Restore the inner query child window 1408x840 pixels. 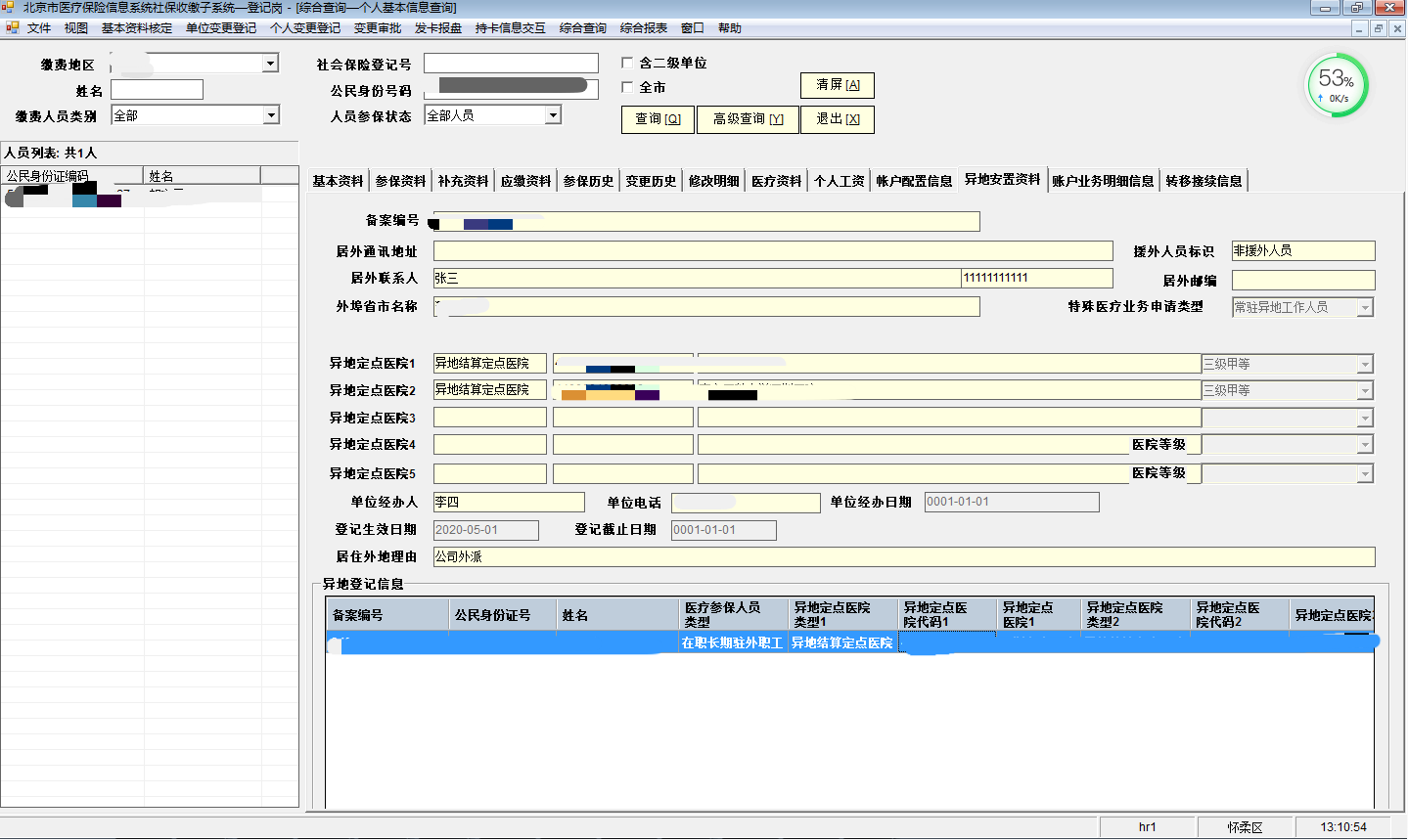pos(1379,29)
